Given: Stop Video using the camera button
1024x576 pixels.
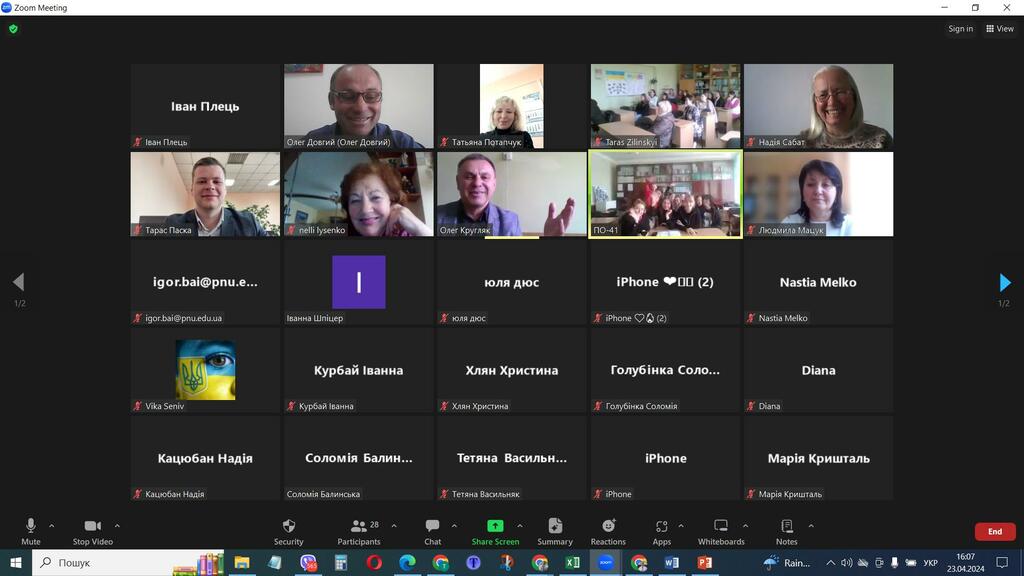Looking at the screenshot, I should 92,529.
